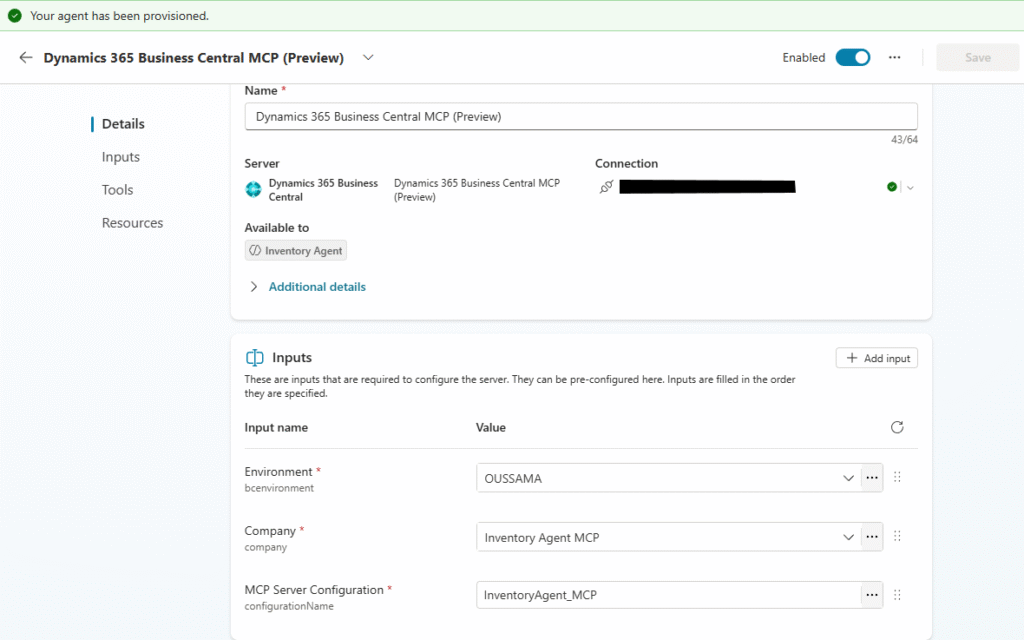The height and width of the screenshot is (640, 1024).
Task: Grab the Environment row drag handle
Action: (897, 478)
